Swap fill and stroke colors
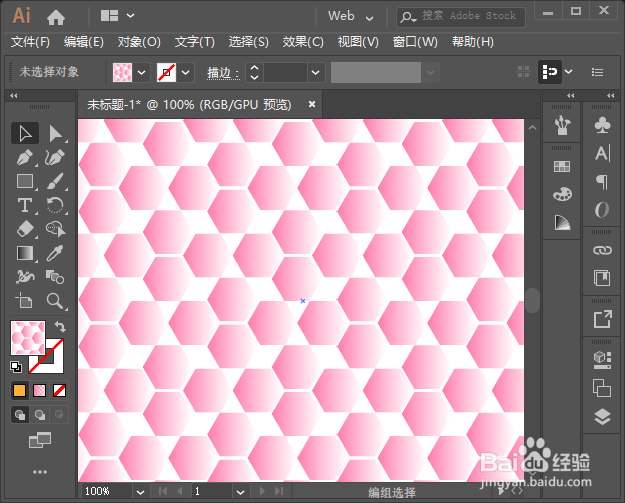 click(60, 326)
